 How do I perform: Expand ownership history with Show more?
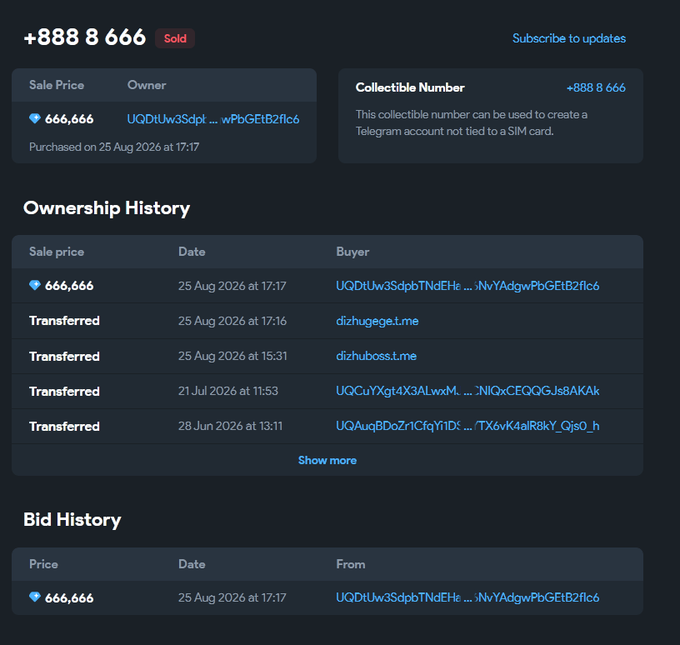[327, 460]
